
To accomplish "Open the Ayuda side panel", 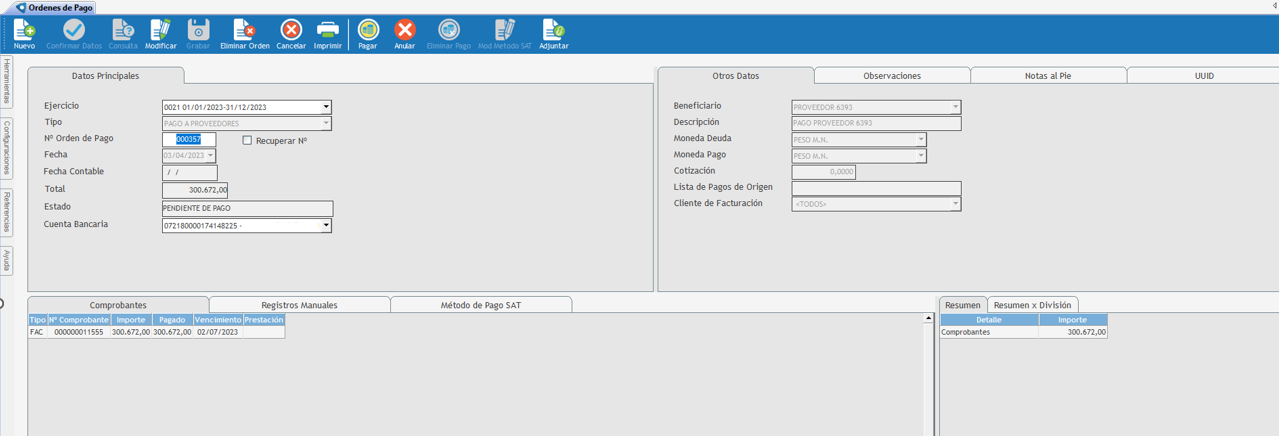I will pyautogui.click(x=6, y=260).
